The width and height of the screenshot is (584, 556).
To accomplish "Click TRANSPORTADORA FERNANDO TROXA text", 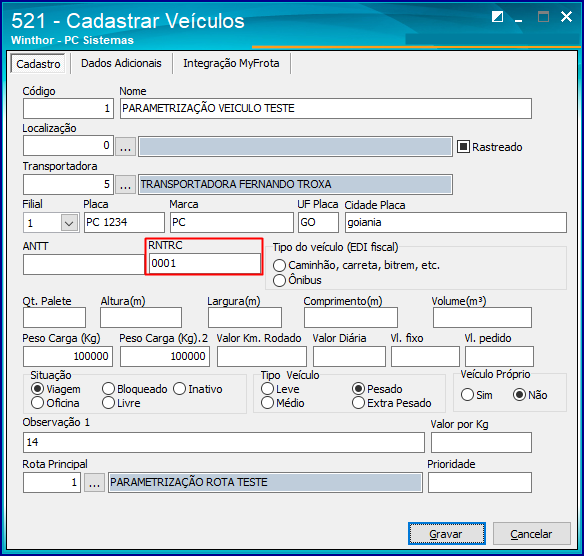I will (236, 184).
